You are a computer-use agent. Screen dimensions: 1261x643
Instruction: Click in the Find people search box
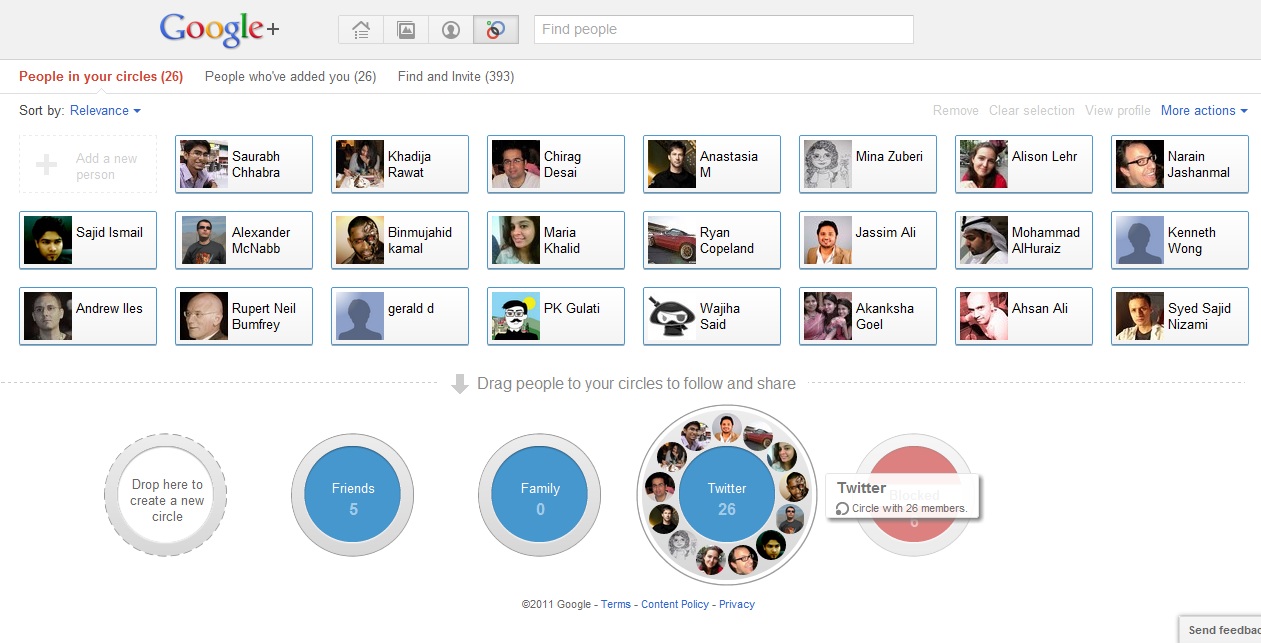pyautogui.click(x=723, y=30)
